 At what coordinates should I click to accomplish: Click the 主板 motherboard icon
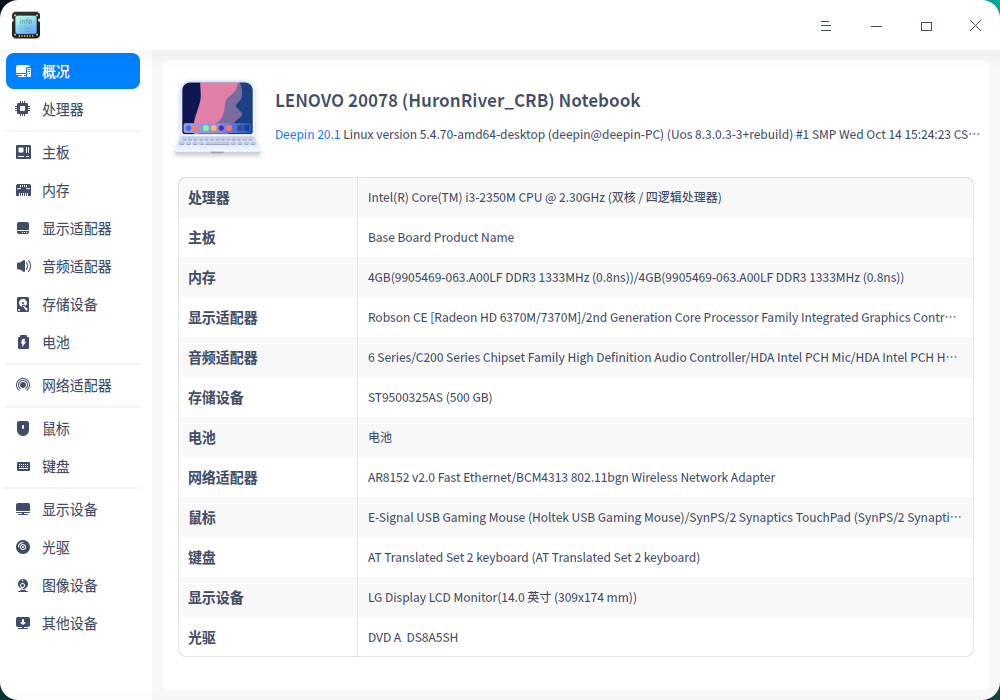point(23,152)
